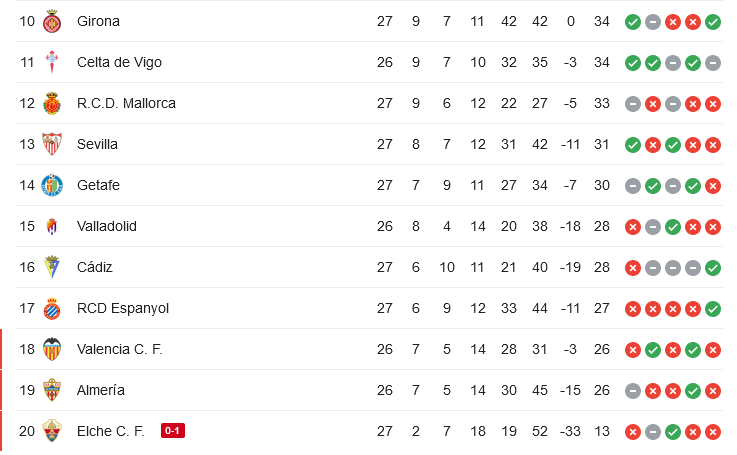Click the Sevilla club crest
This screenshot has width=737, height=455.
(x=52, y=144)
